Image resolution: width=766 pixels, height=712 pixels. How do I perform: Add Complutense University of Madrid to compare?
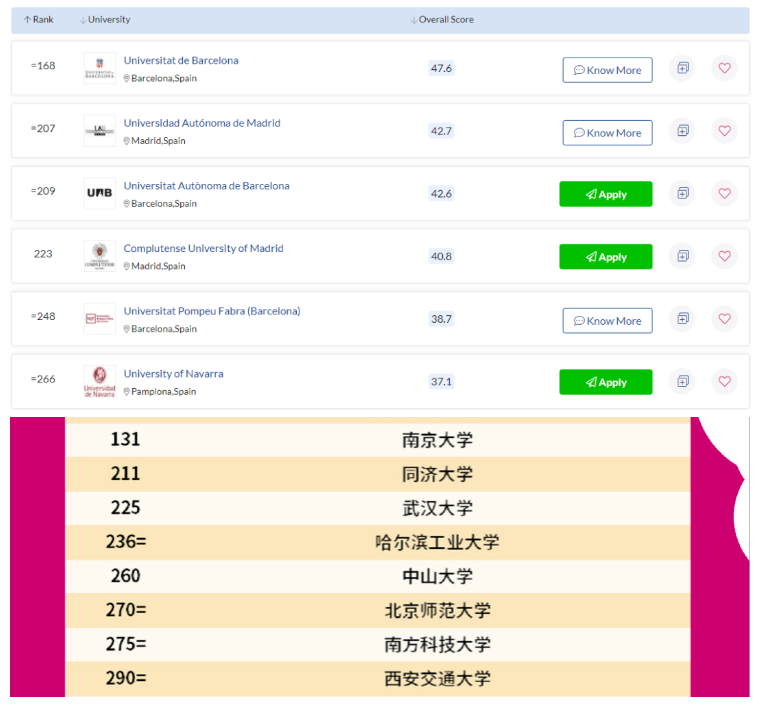pyautogui.click(x=682, y=256)
